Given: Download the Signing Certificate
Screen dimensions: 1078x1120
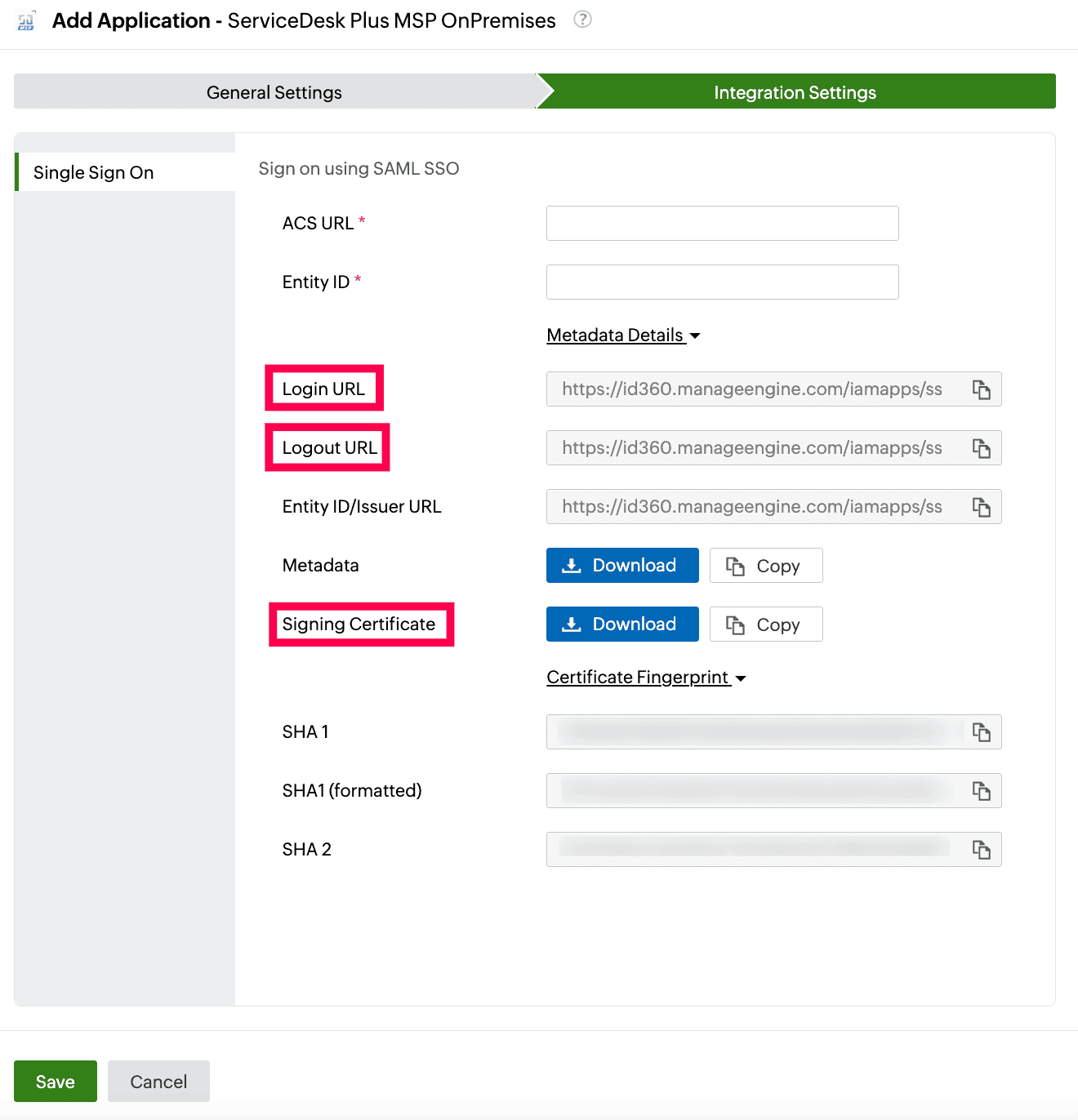Looking at the screenshot, I should pos(622,624).
